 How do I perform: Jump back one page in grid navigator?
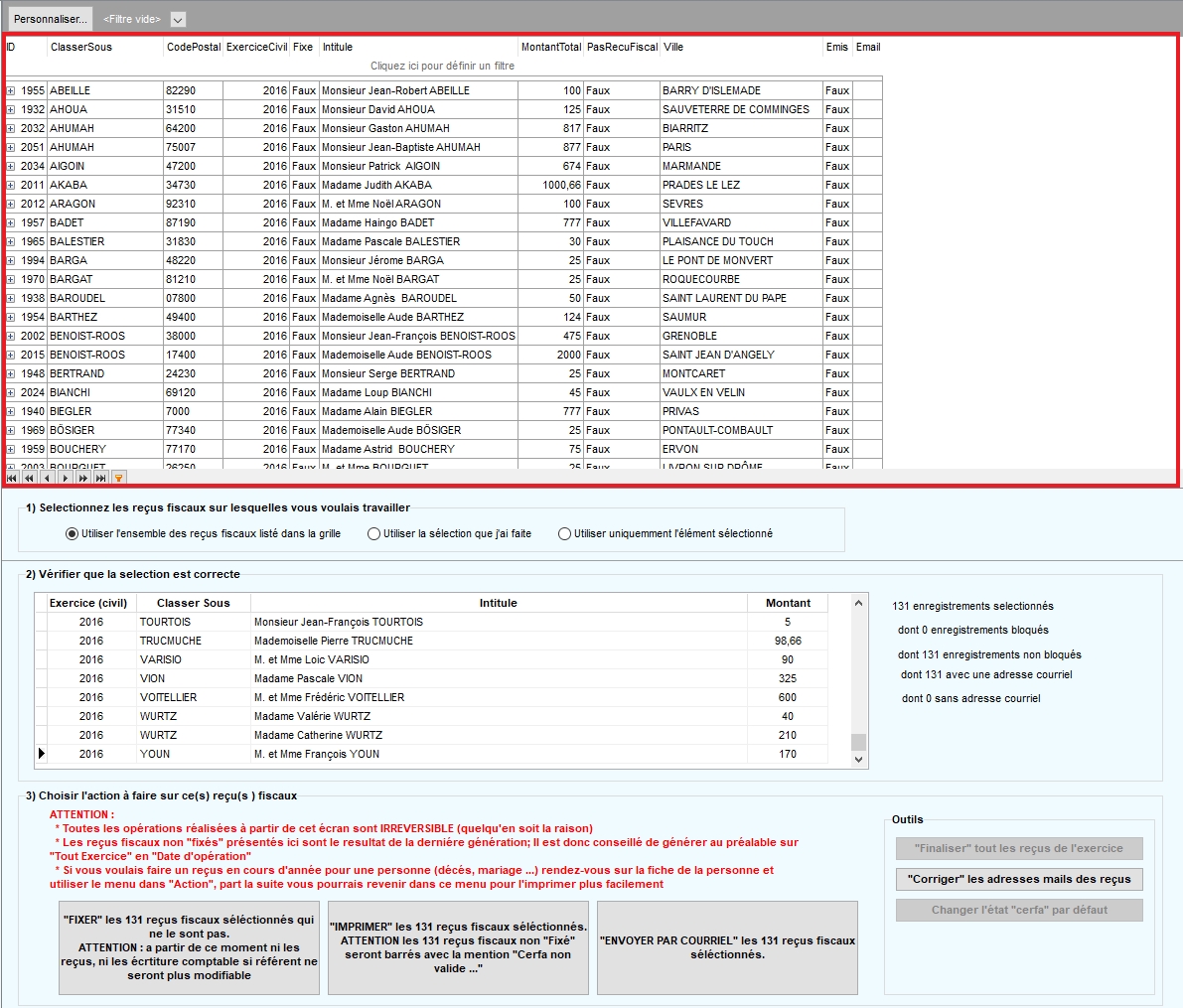[29, 479]
